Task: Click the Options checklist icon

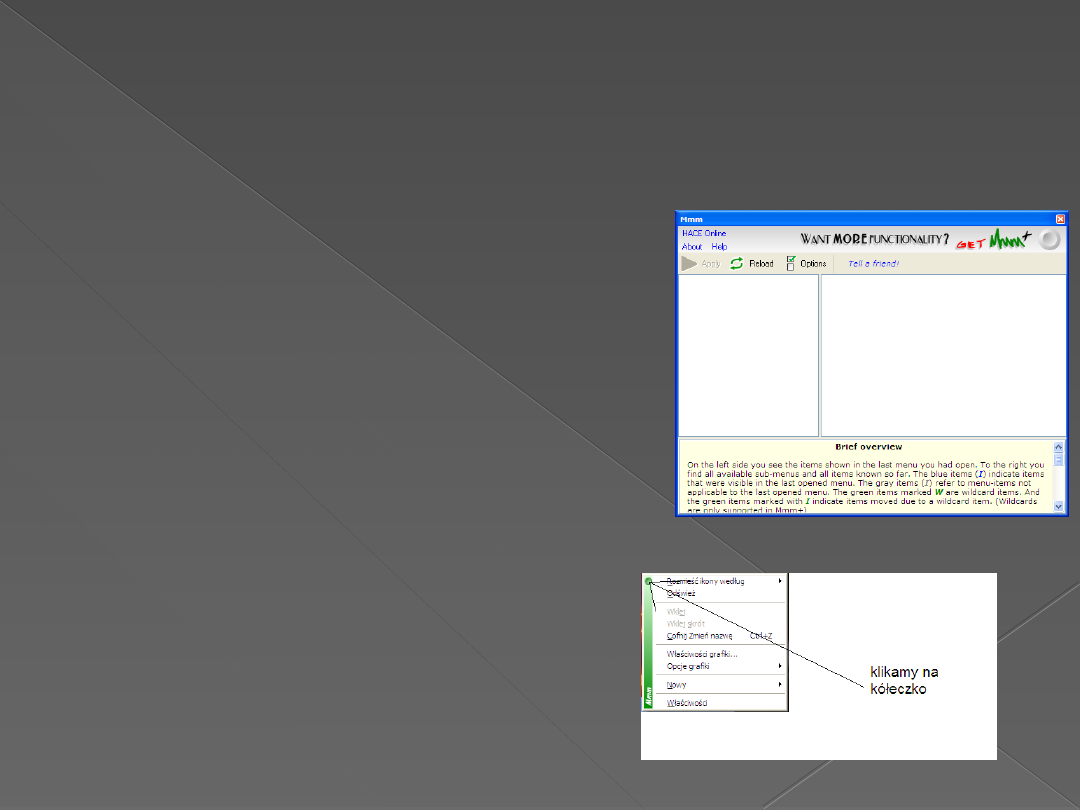Action: (x=791, y=263)
